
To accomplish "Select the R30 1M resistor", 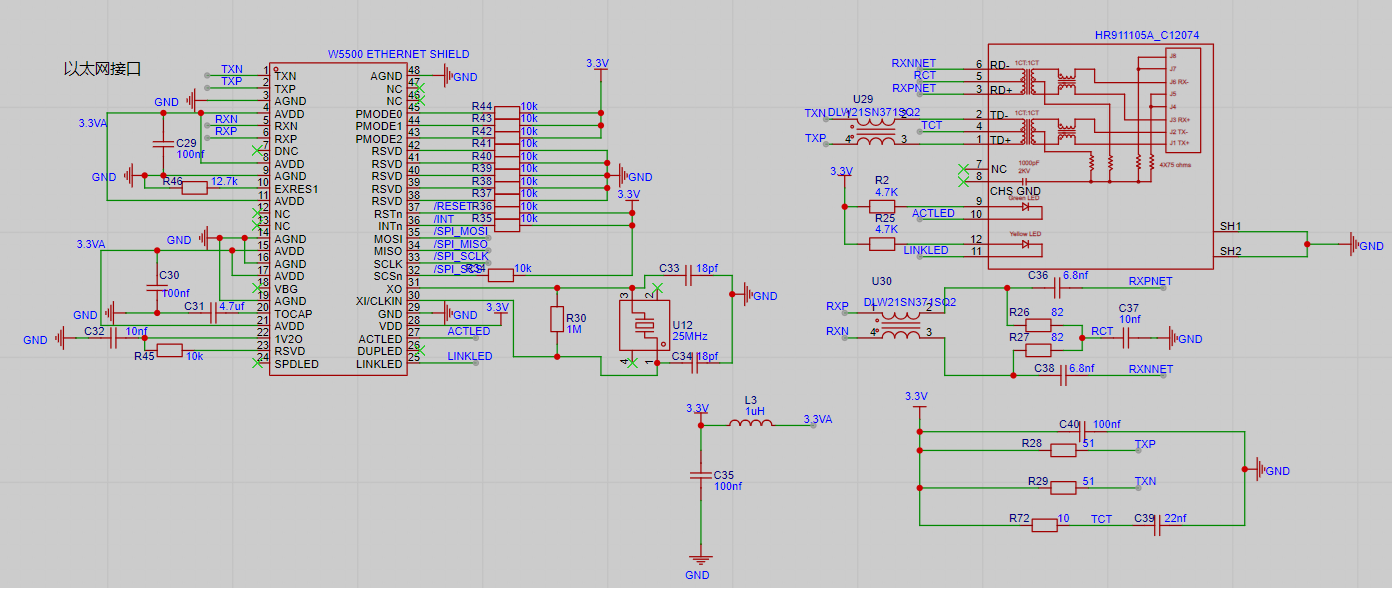I will pos(557,319).
